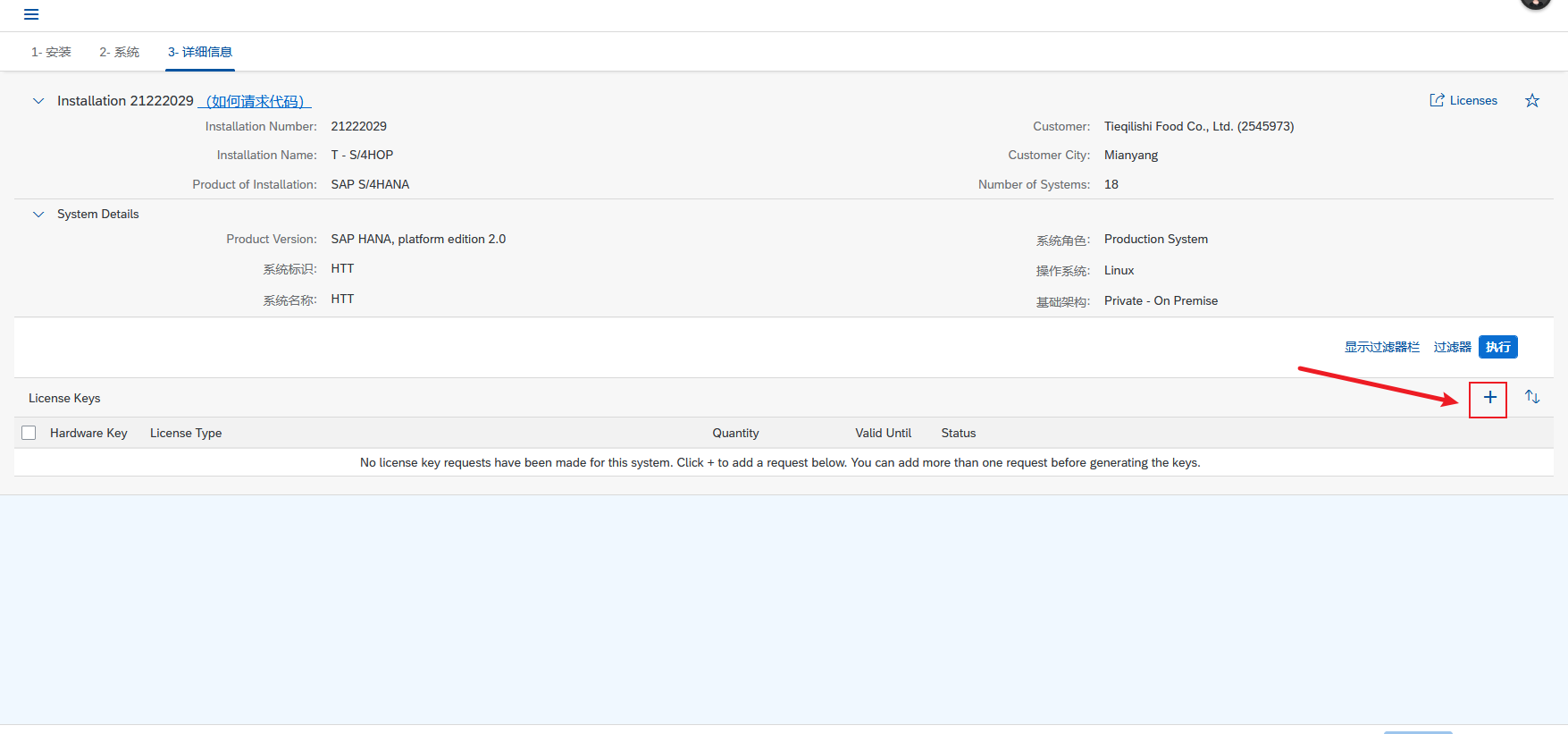Open the license keys sort settings

tap(1532, 398)
